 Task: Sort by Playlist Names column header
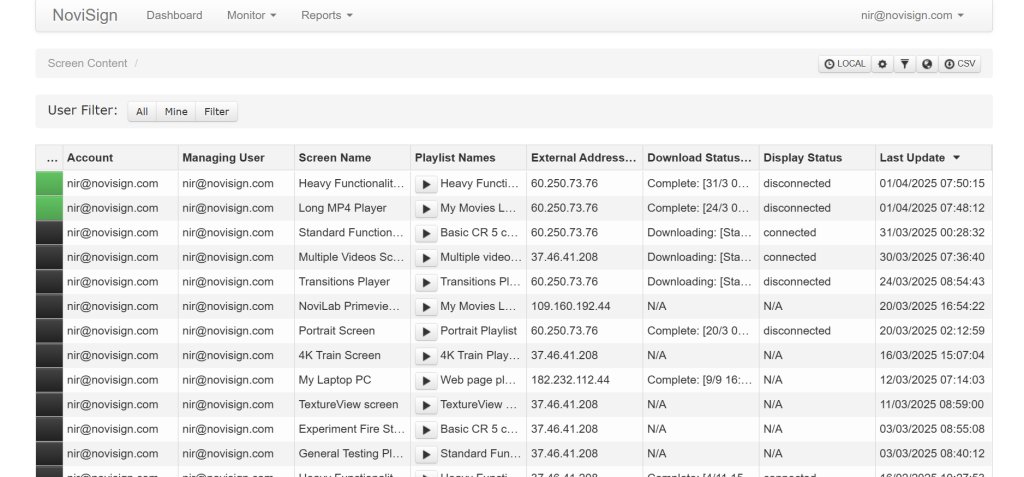tap(469, 157)
